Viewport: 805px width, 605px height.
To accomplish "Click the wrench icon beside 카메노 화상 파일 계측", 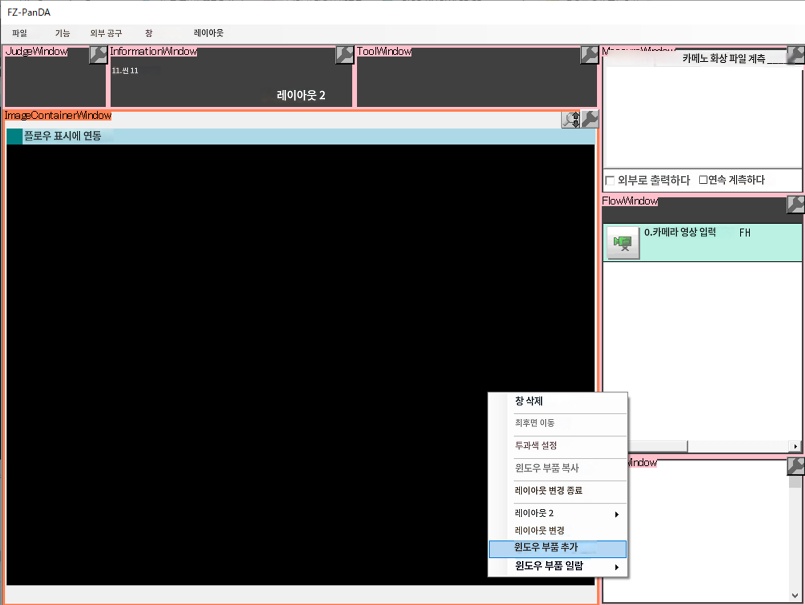I will (796, 54).
